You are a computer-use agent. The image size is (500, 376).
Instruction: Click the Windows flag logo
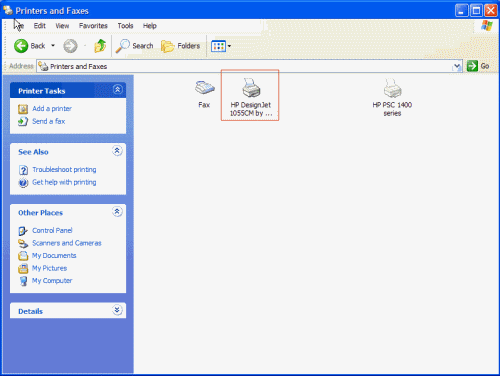pyautogui.click(x=487, y=26)
